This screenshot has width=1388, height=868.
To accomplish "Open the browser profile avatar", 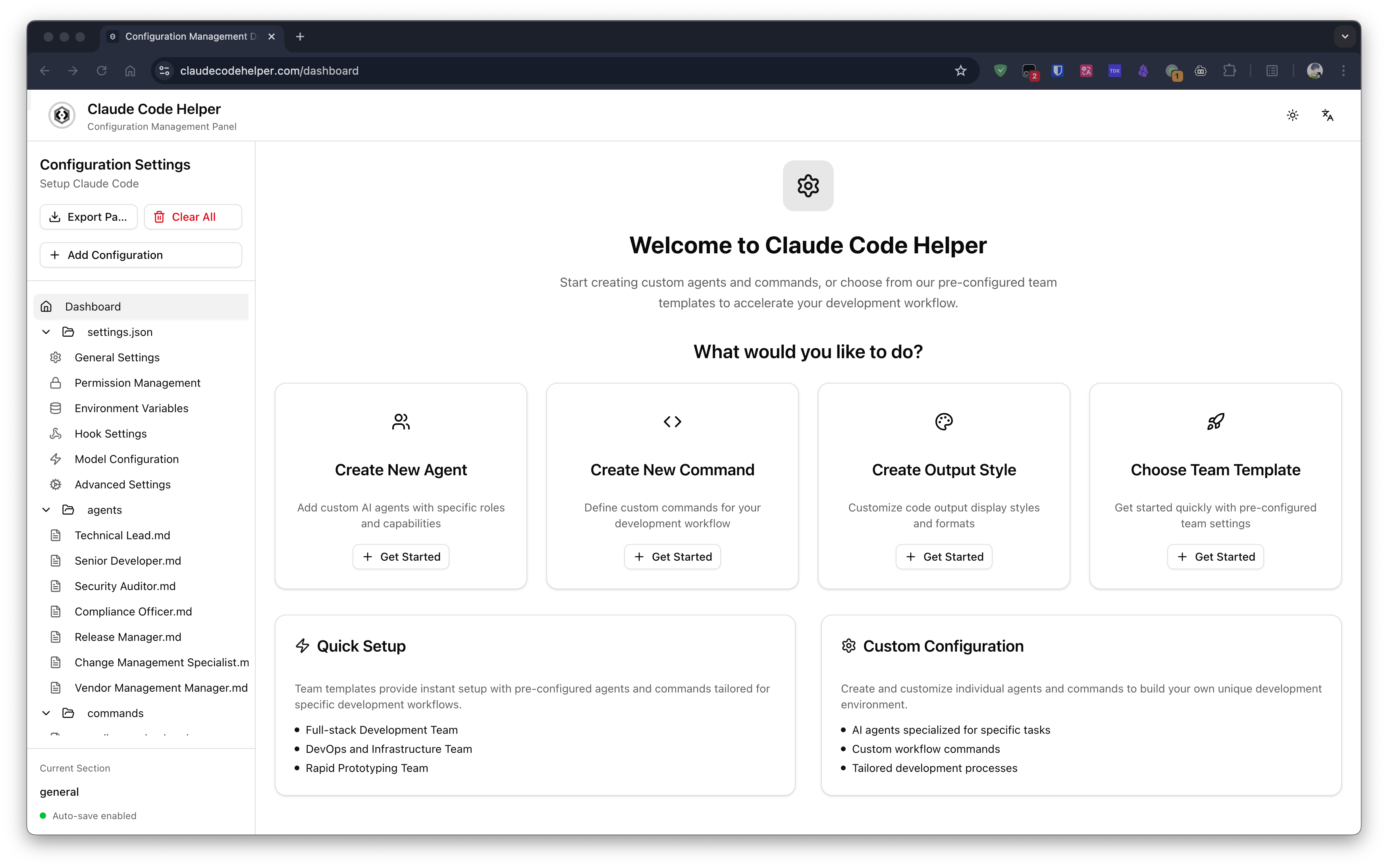I will 1315,71.
